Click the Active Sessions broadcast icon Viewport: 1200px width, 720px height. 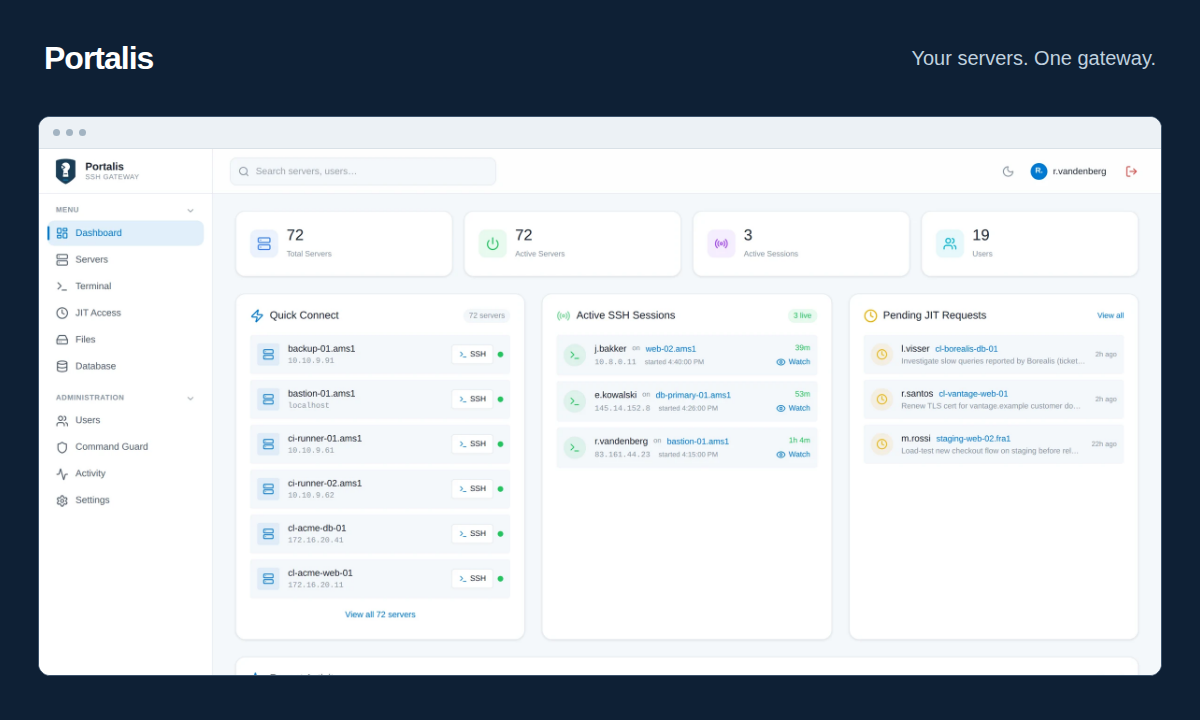[x=721, y=243]
